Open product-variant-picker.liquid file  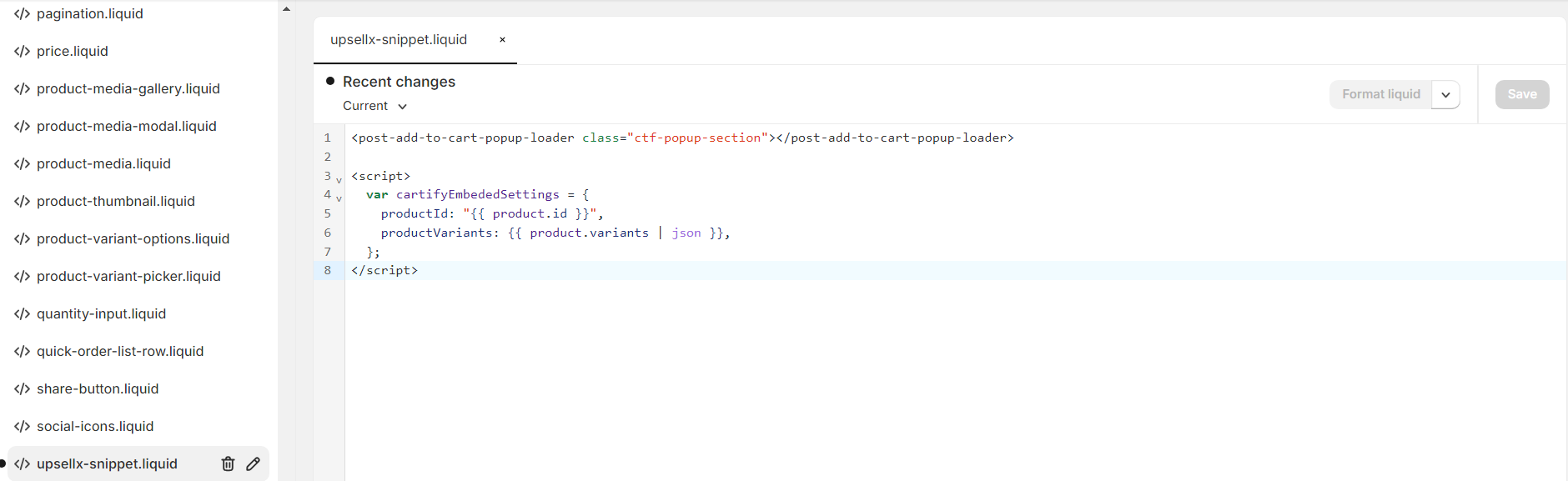pos(128,276)
